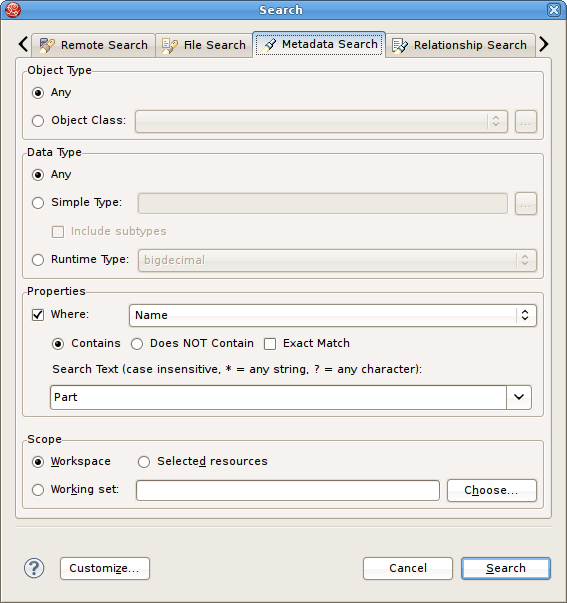Click the Relationship Search tab icon
The width and height of the screenshot is (567, 603).
click(x=400, y=45)
